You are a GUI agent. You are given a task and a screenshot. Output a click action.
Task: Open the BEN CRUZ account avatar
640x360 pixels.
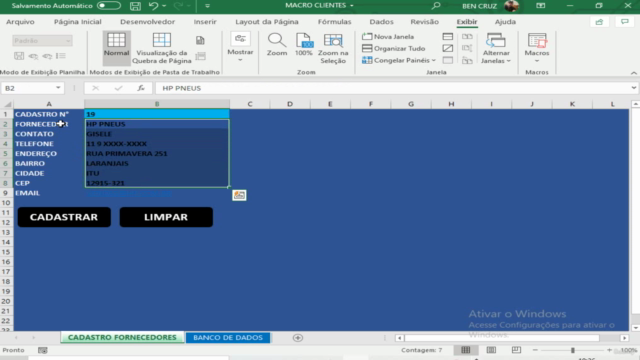point(511,6)
